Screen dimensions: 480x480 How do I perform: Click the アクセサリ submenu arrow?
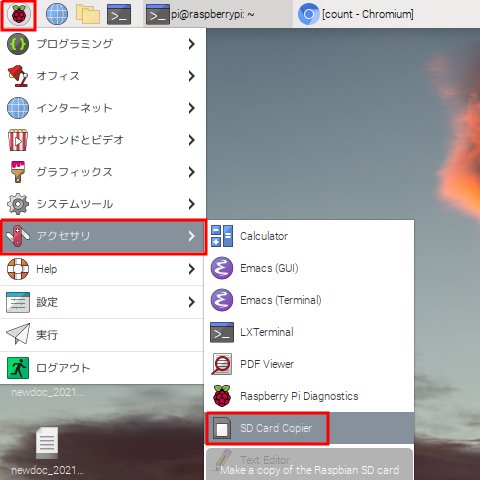click(x=191, y=236)
